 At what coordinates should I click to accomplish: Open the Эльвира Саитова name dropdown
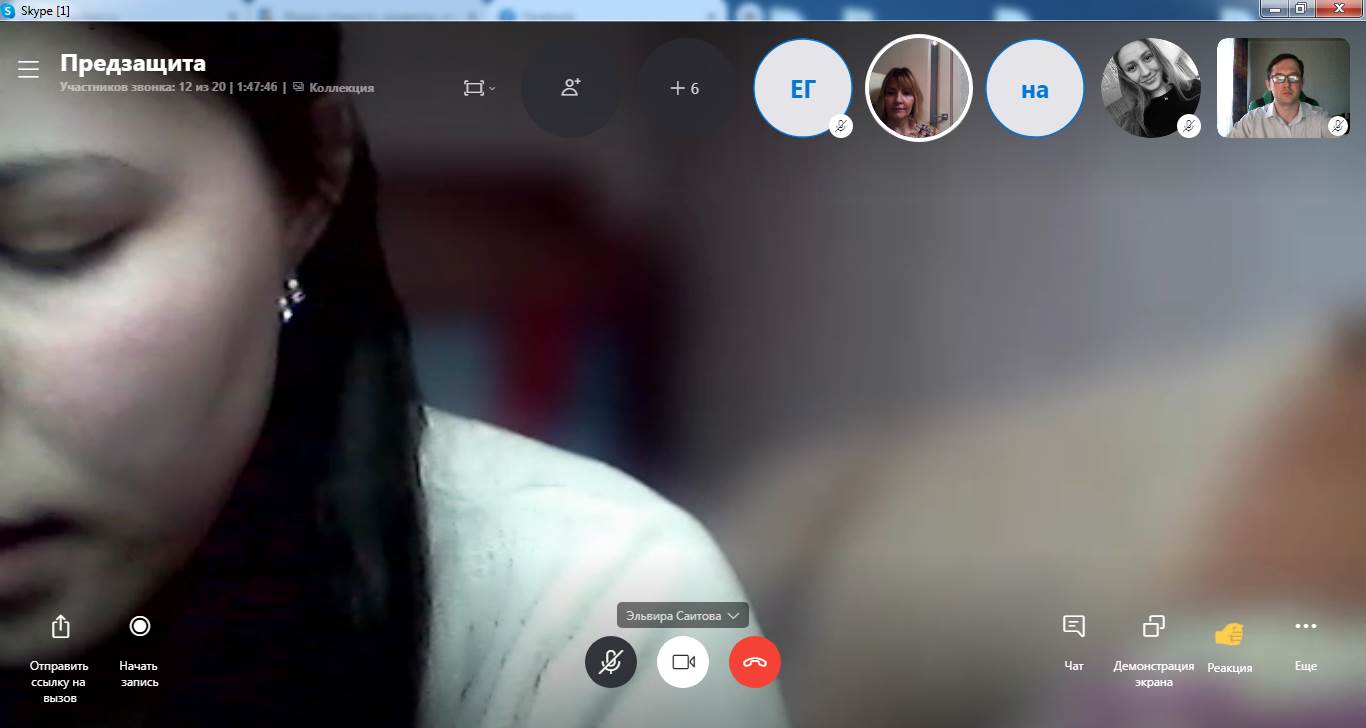coord(682,616)
